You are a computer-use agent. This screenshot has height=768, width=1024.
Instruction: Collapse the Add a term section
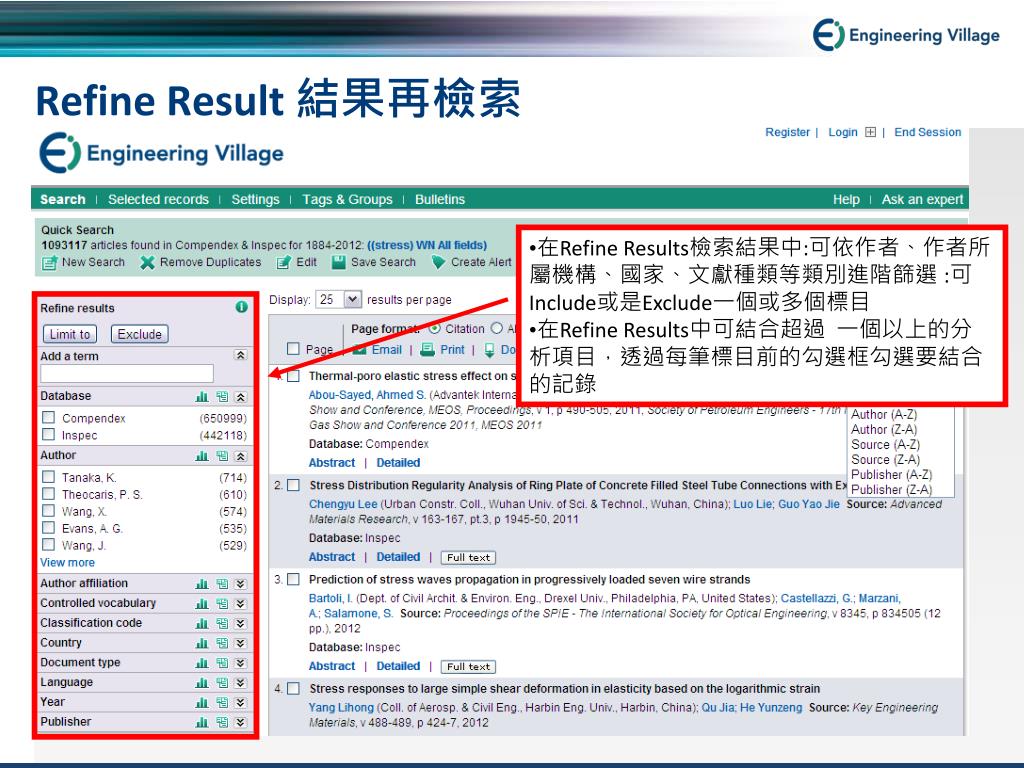click(240, 355)
